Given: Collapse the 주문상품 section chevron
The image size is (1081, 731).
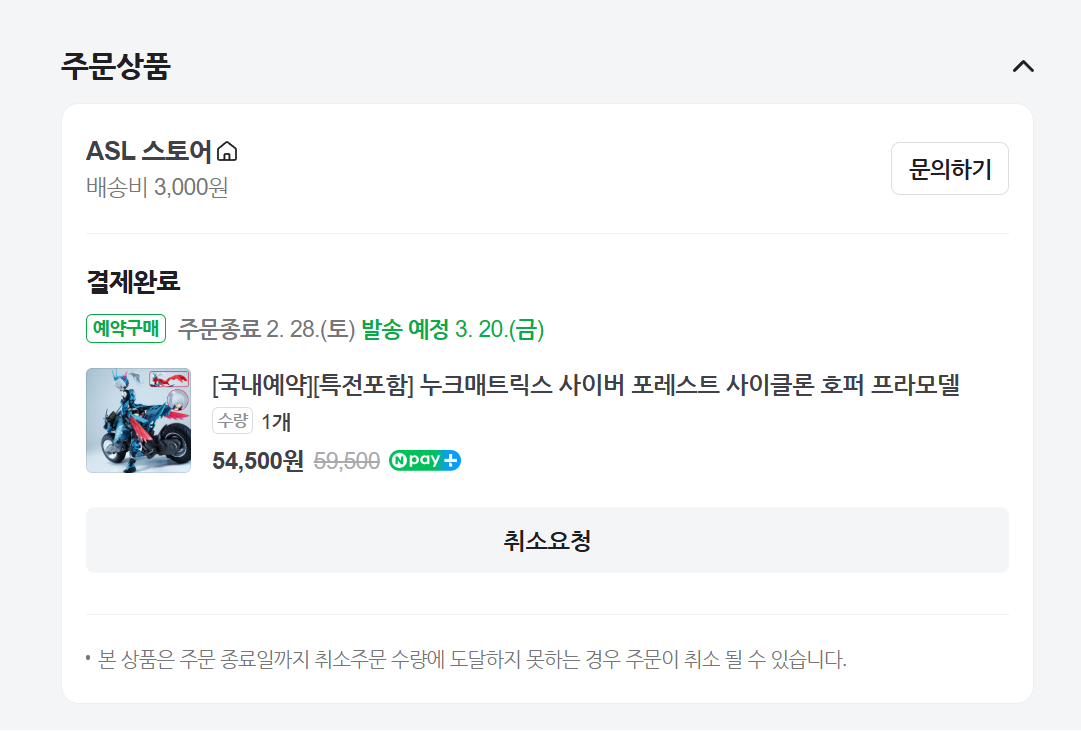Looking at the screenshot, I should (x=1022, y=66).
